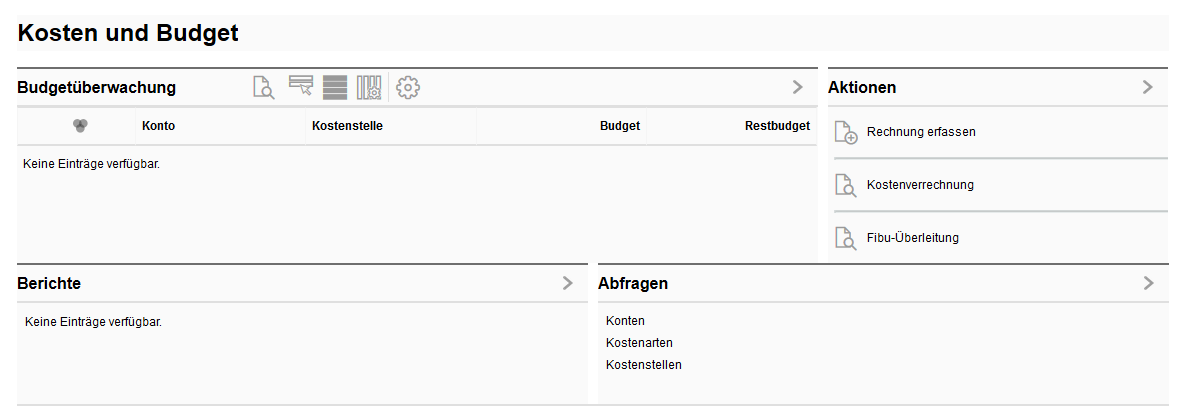Click the Rechnung erfassen document-plus icon

[846, 132]
